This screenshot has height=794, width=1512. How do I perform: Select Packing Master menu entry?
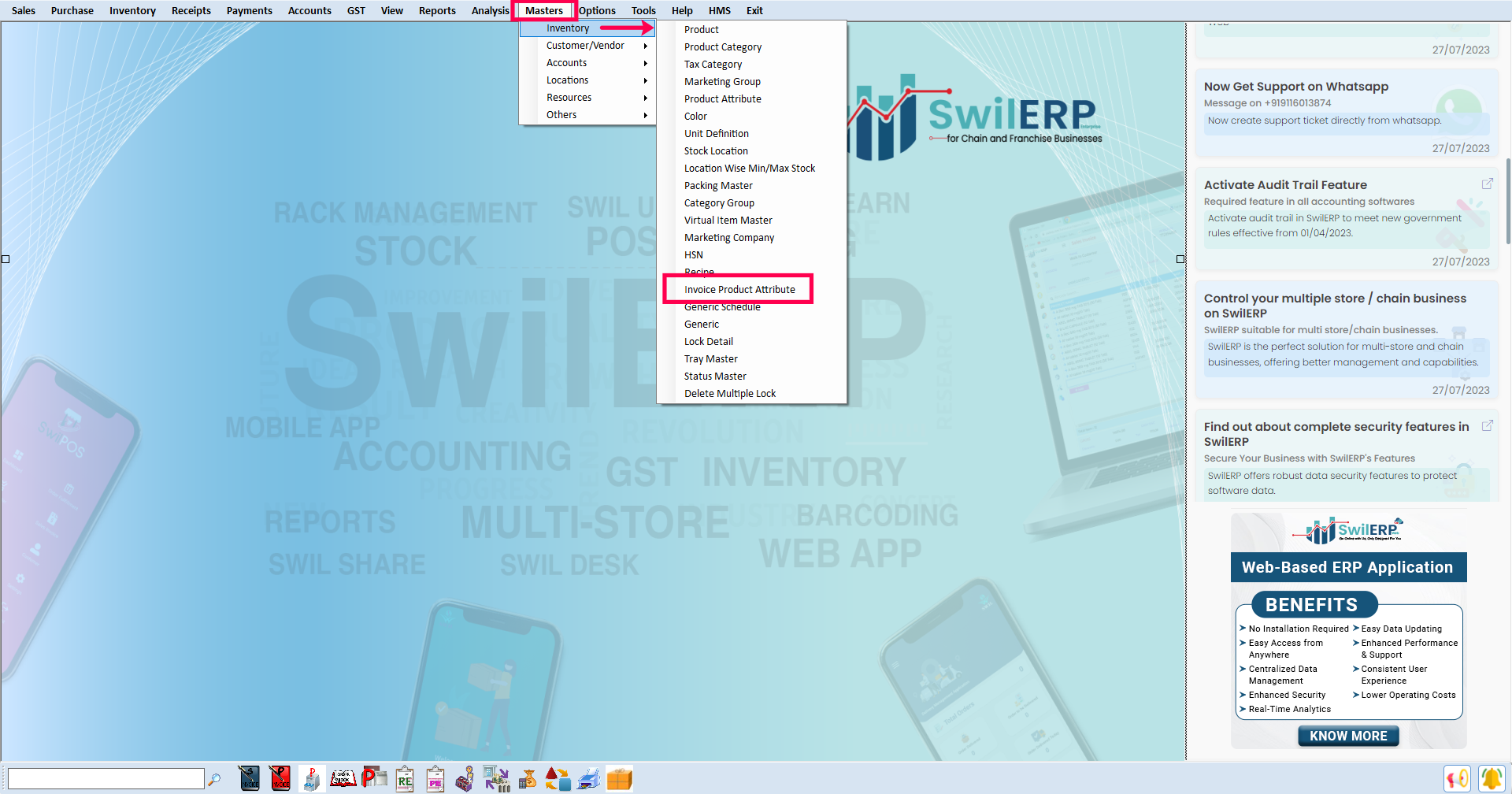(752, 186)
